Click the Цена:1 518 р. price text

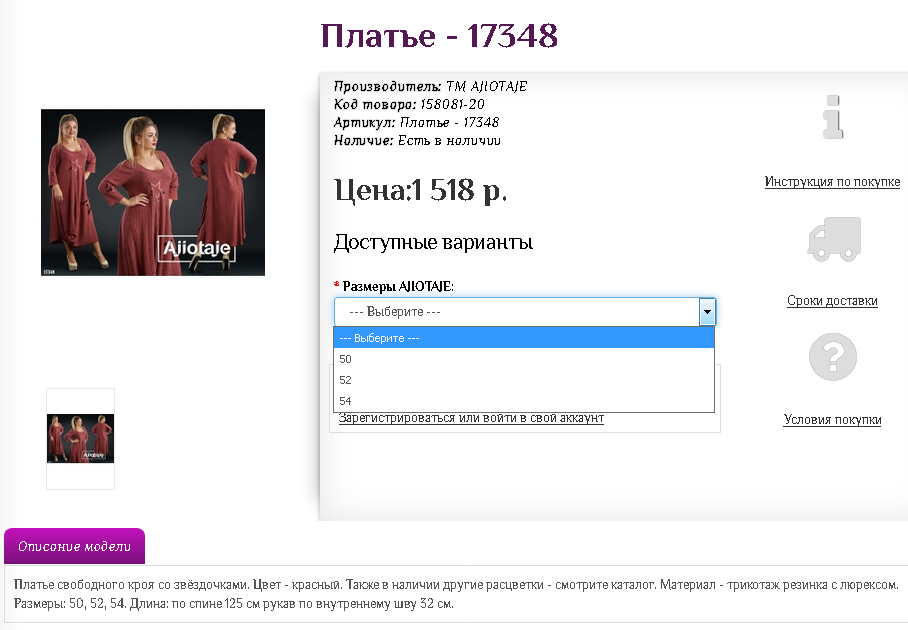(x=420, y=190)
